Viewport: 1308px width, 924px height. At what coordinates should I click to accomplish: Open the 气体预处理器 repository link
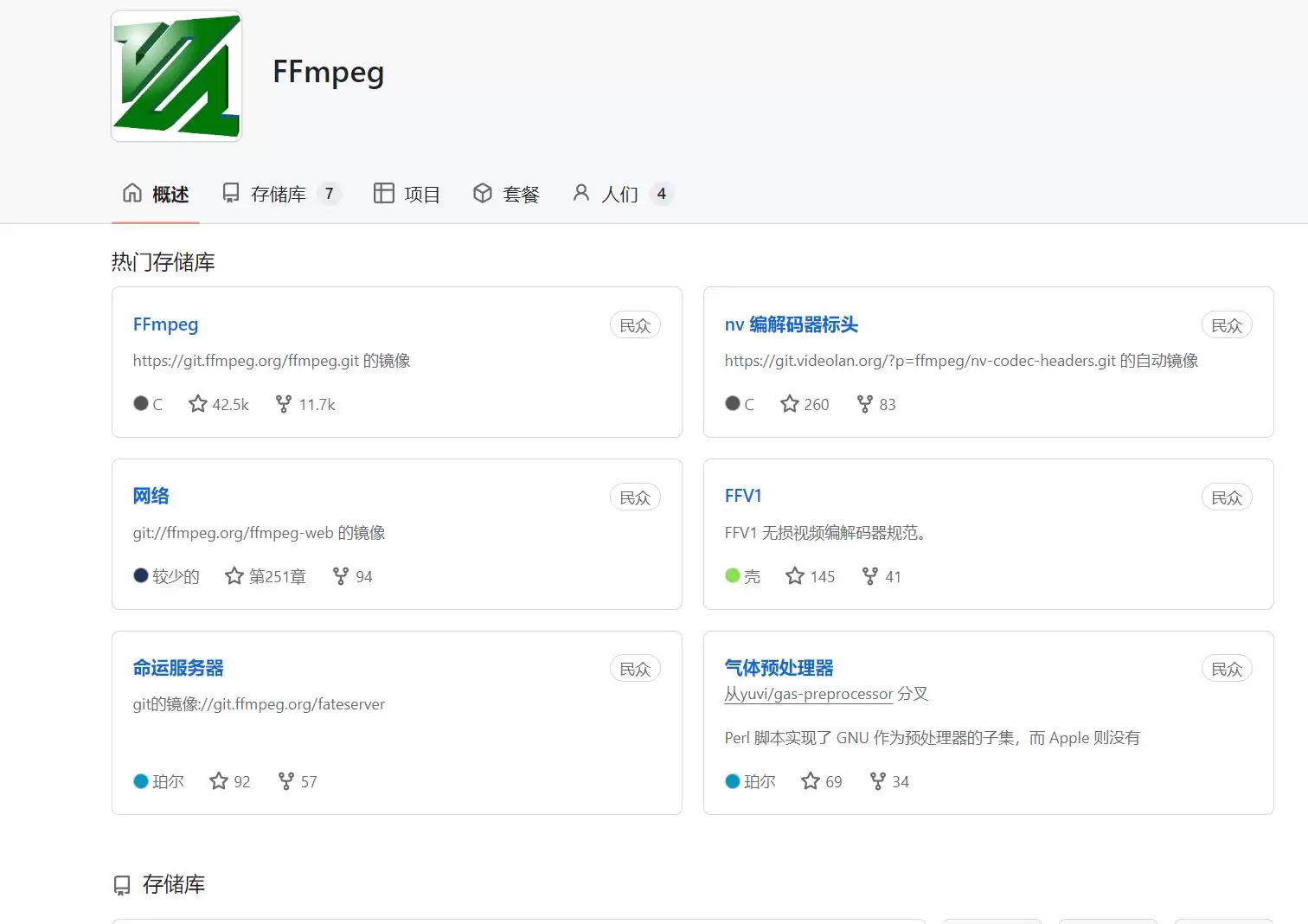coord(779,668)
